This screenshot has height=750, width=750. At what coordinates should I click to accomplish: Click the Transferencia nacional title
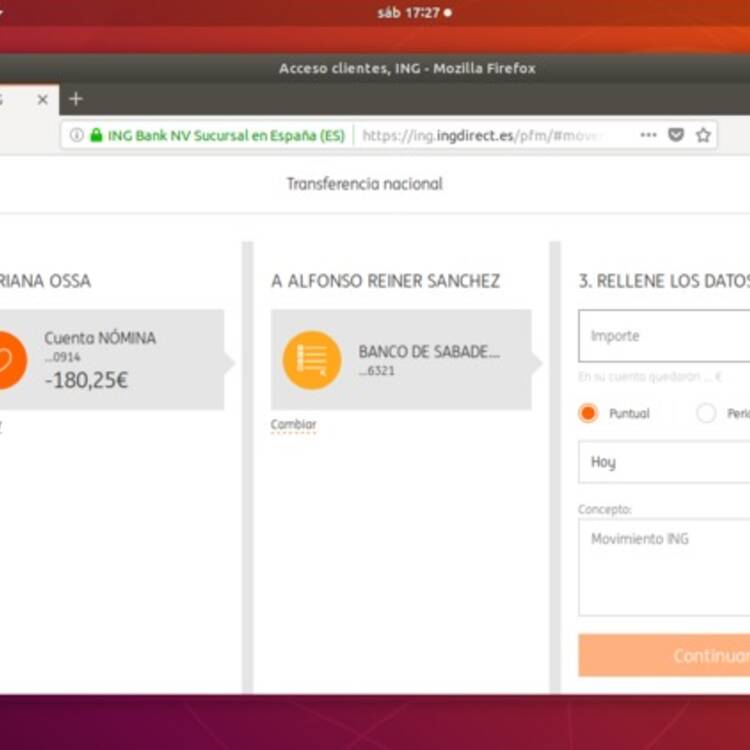click(364, 184)
